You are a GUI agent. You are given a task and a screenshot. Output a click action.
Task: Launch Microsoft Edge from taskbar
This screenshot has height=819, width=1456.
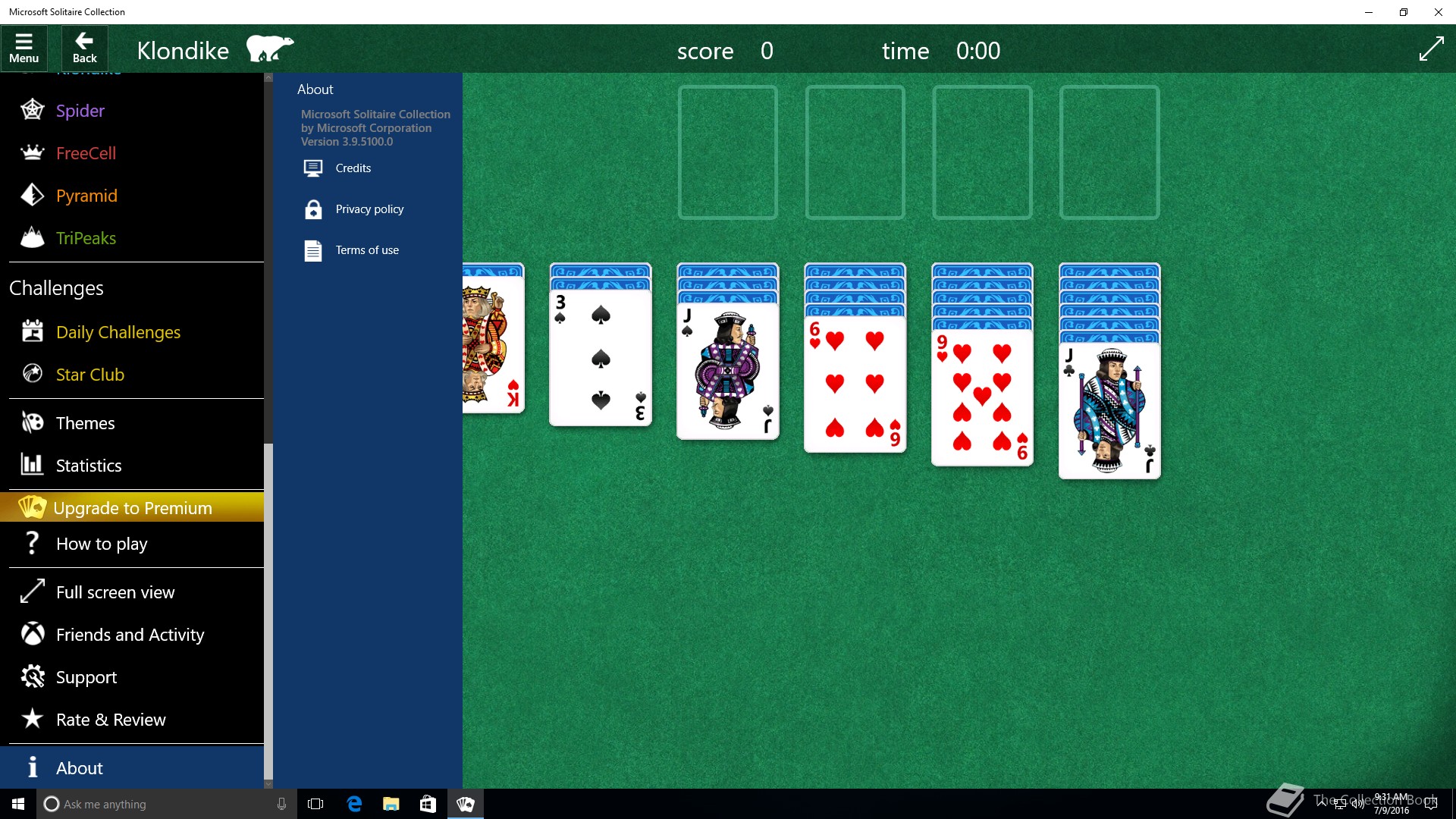tap(353, 804)
